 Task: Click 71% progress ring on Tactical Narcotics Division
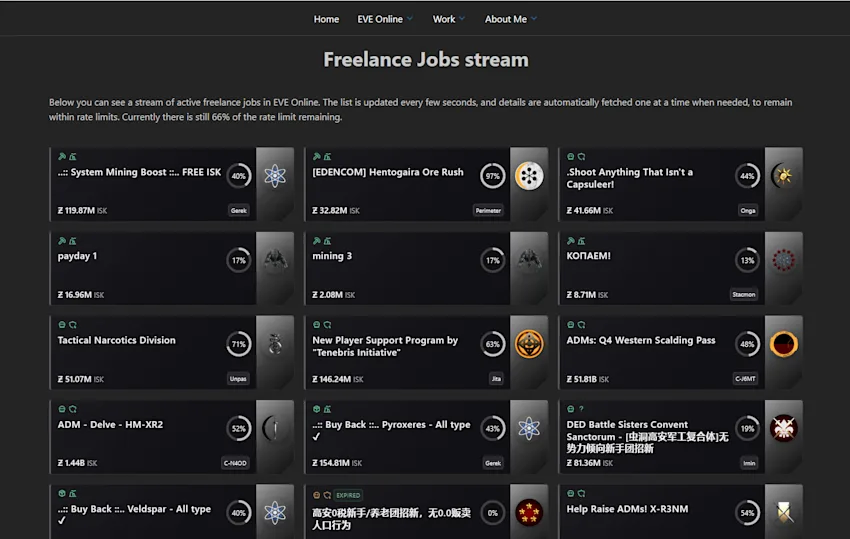(239, 344)
